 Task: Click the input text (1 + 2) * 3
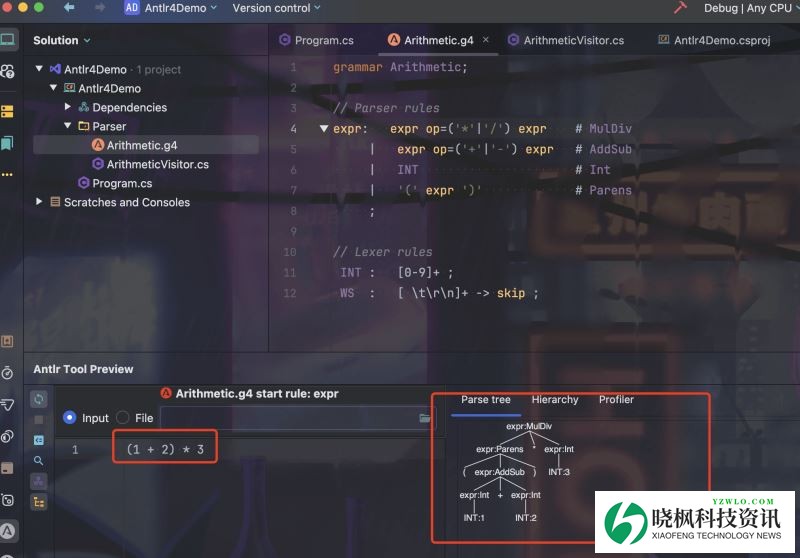click(x=165, y=449)
